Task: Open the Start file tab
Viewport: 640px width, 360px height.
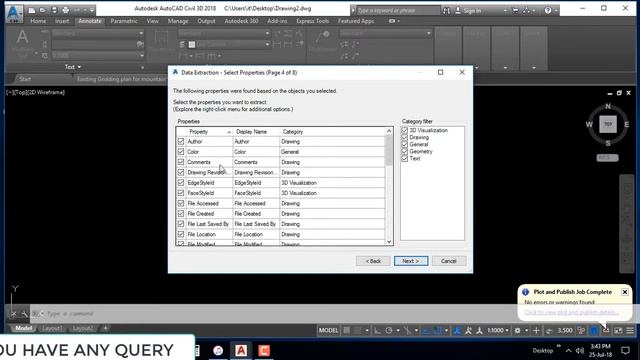Action: 25,79
